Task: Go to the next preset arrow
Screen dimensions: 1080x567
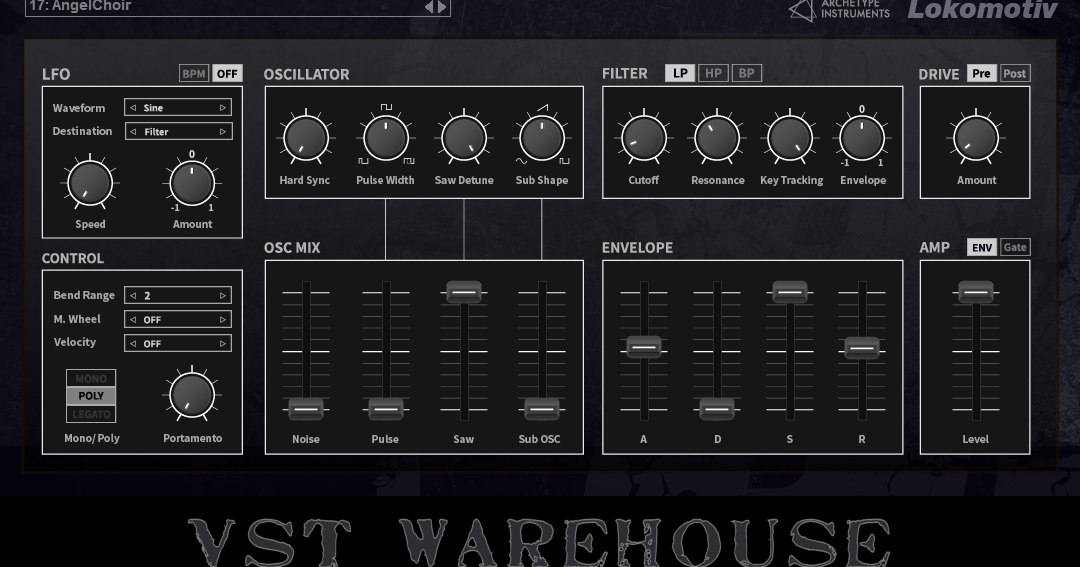Action: pos(442,7)
